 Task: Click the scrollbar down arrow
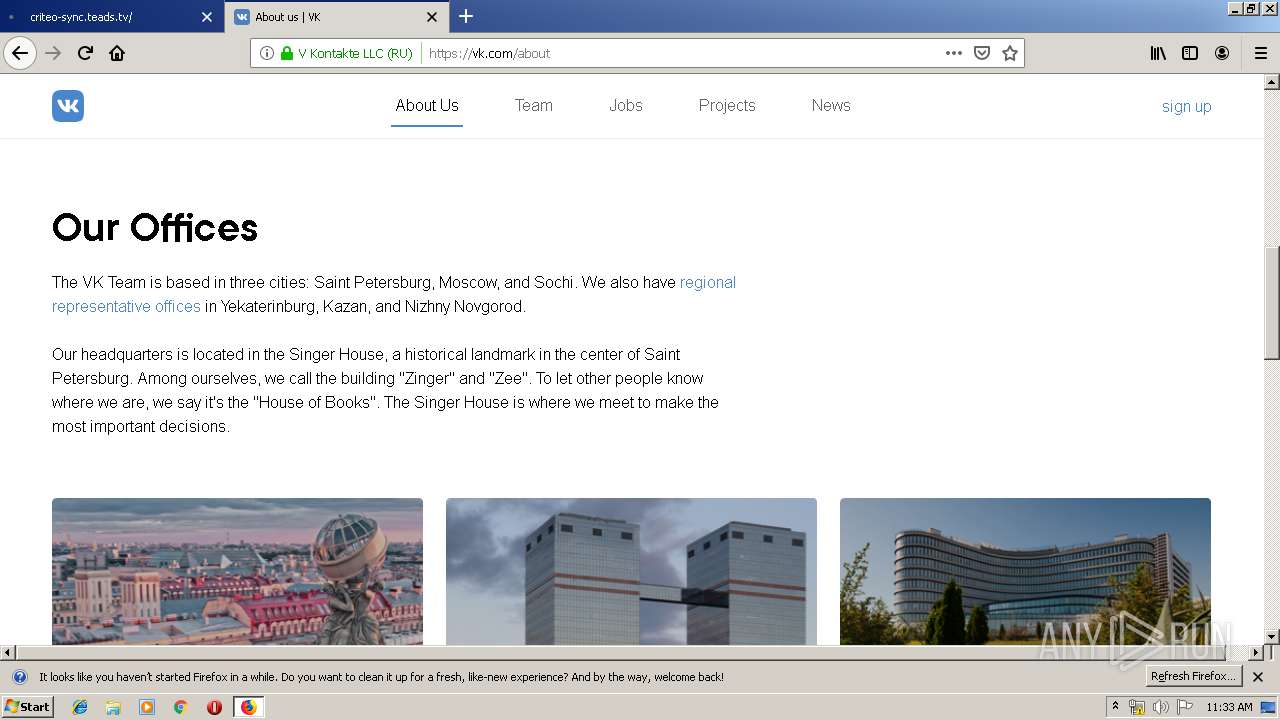[1272, 637]
